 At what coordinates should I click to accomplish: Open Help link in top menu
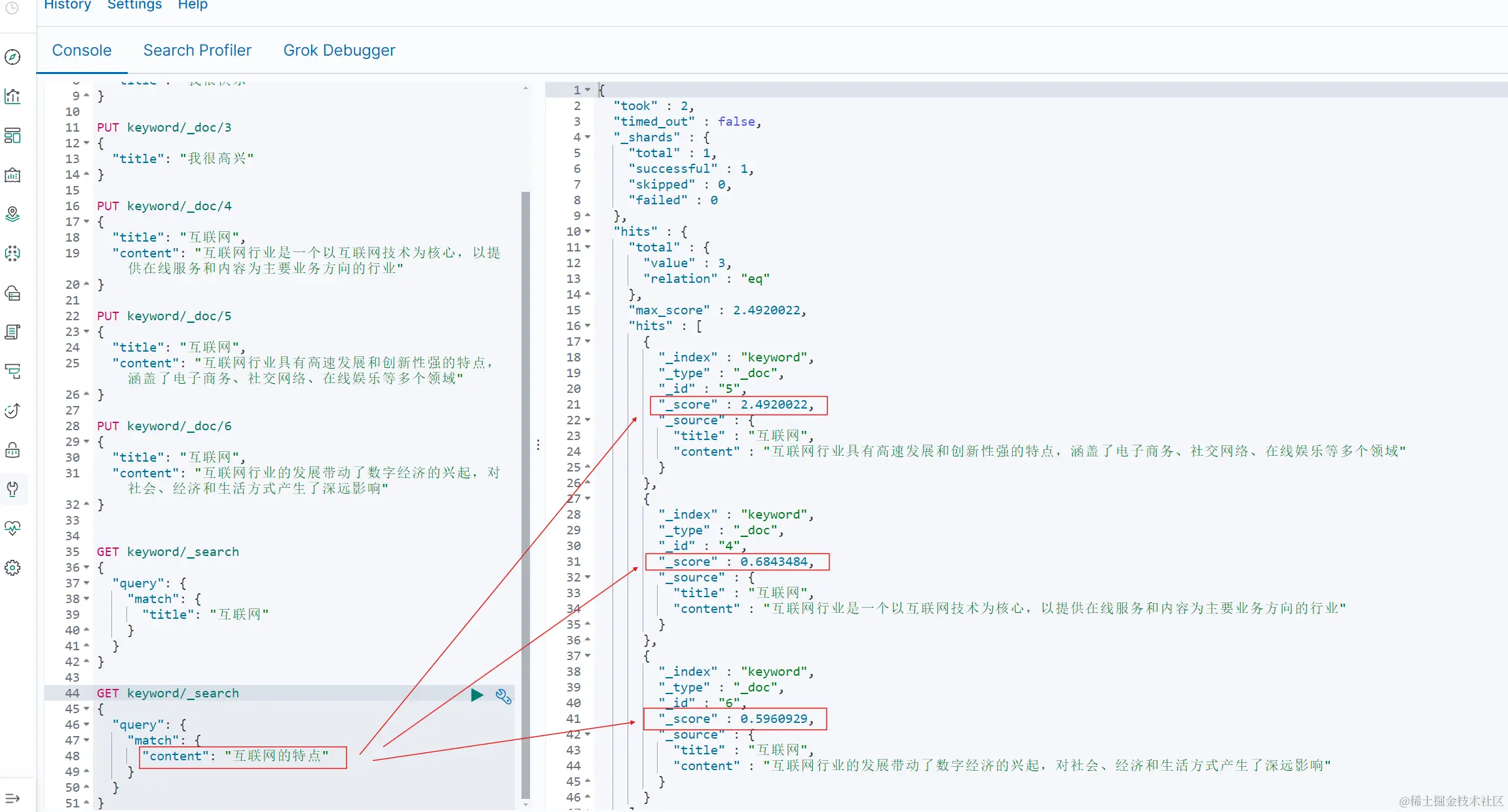click(193, 5)
